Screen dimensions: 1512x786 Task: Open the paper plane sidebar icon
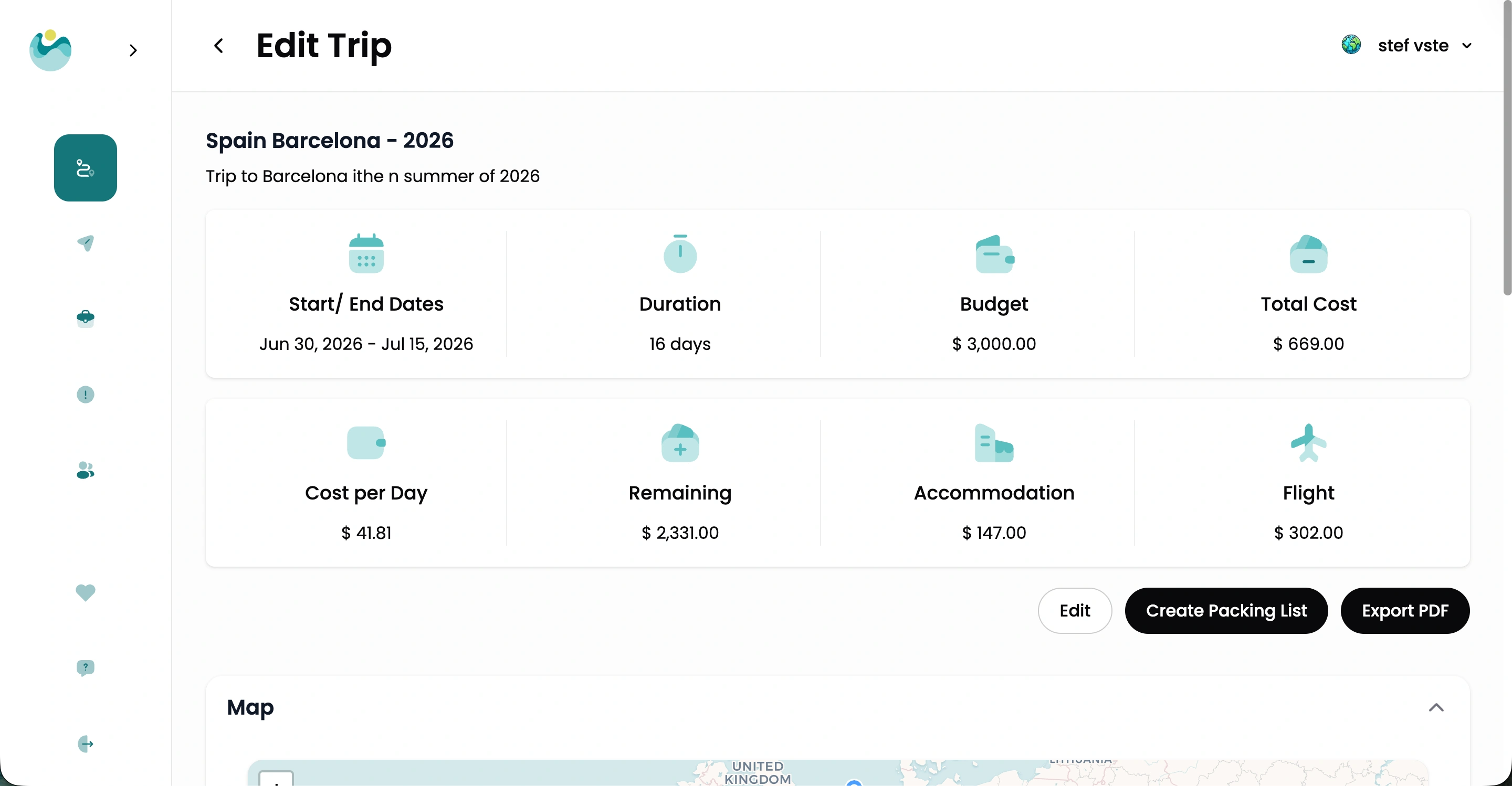coord(85,243)
